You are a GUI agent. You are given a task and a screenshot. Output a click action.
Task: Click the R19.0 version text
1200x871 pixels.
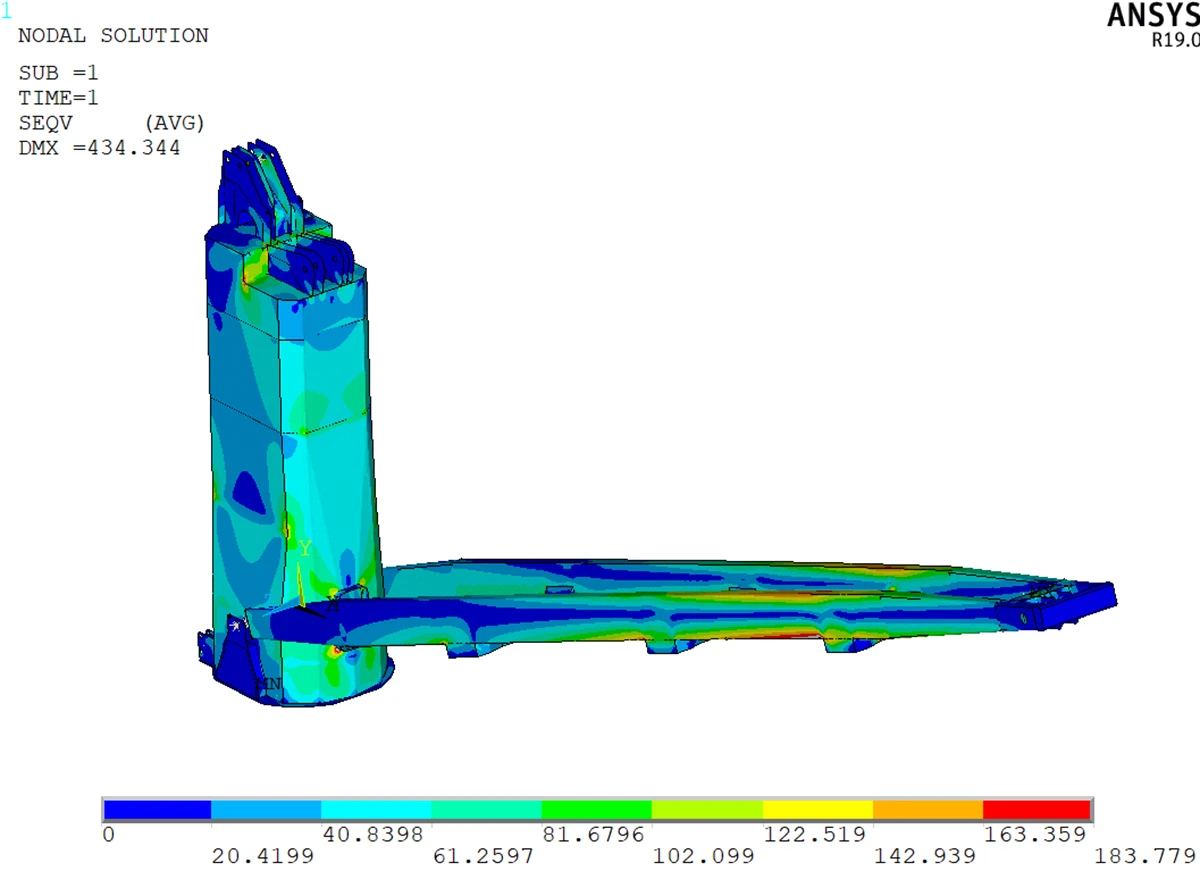(1176, 41)
